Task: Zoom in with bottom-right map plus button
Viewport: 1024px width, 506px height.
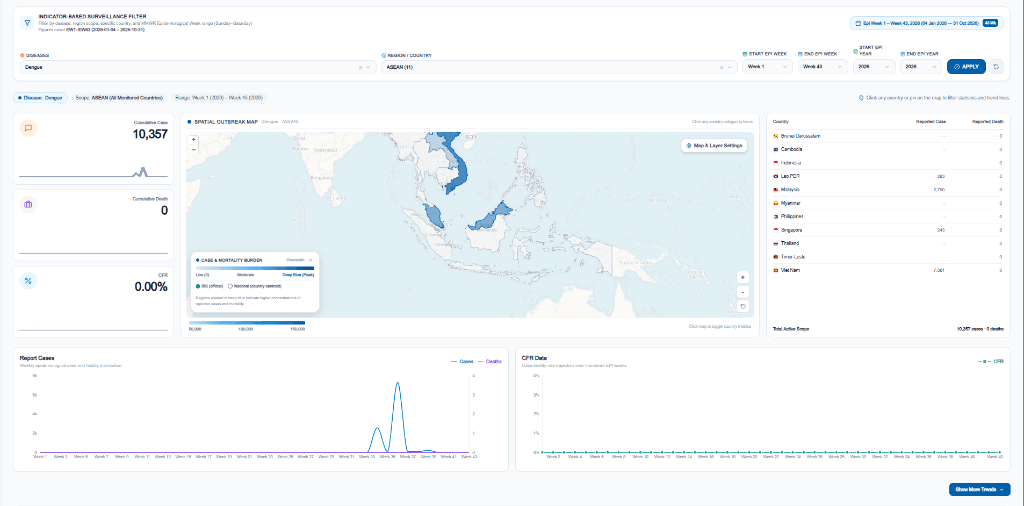Action: (743, 277)
